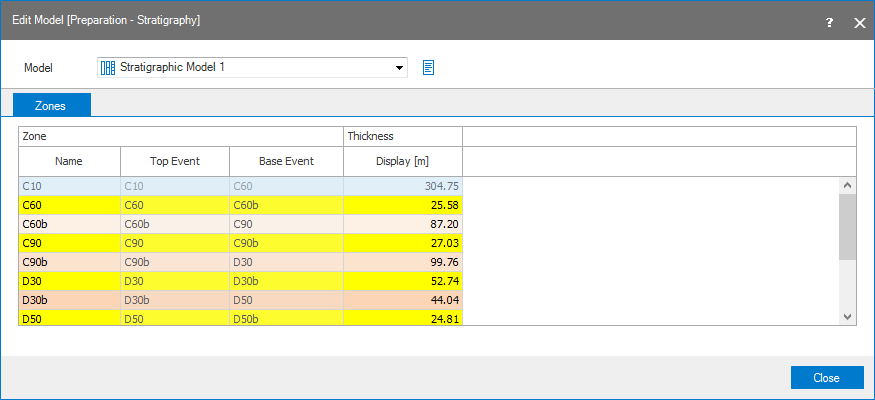875x400 pixels.
Task: Click the Base Event column header
Action: 286,161
